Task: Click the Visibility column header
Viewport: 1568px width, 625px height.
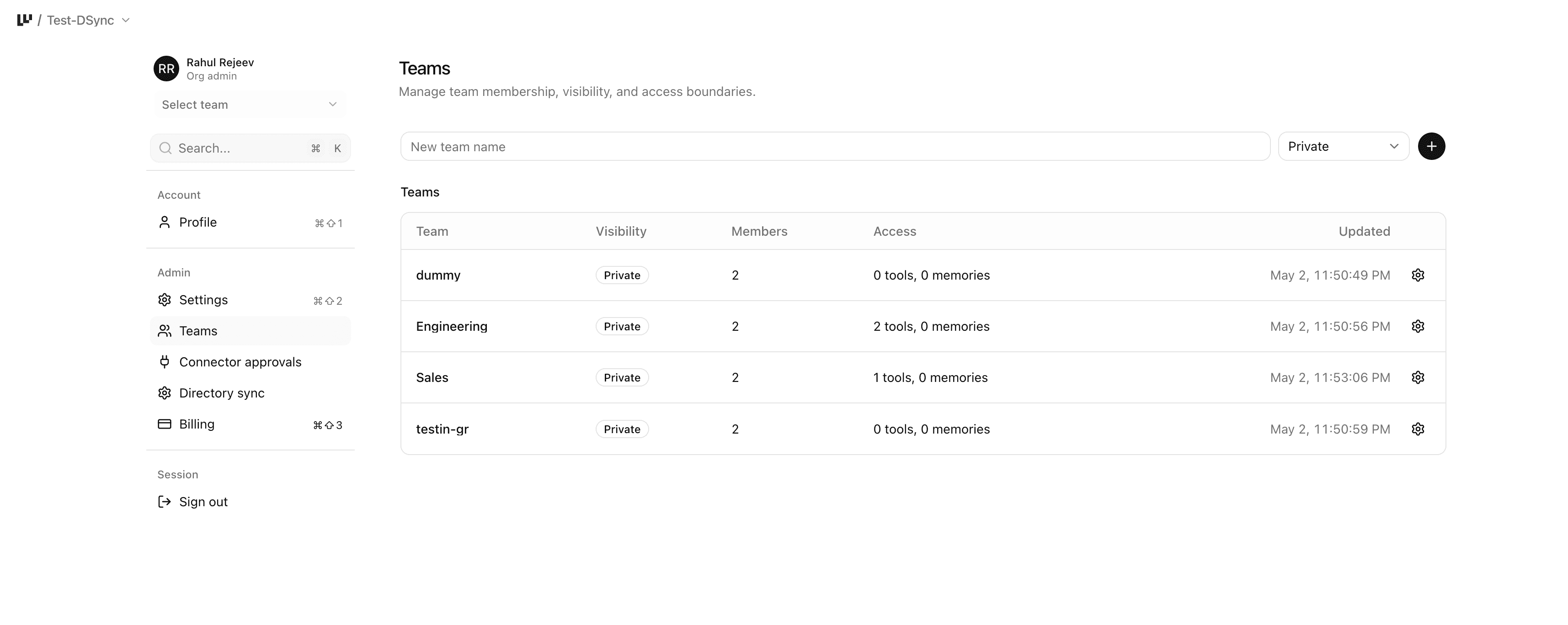Action: [621, 231]
